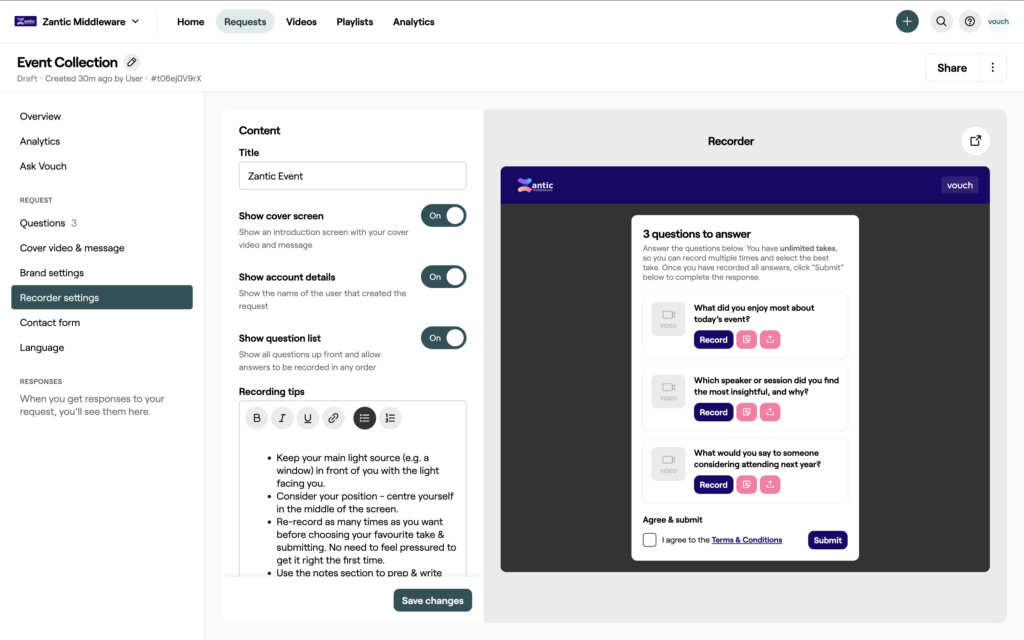
Task: Check the agree to Terms checkbox
Action: point(649,540)
